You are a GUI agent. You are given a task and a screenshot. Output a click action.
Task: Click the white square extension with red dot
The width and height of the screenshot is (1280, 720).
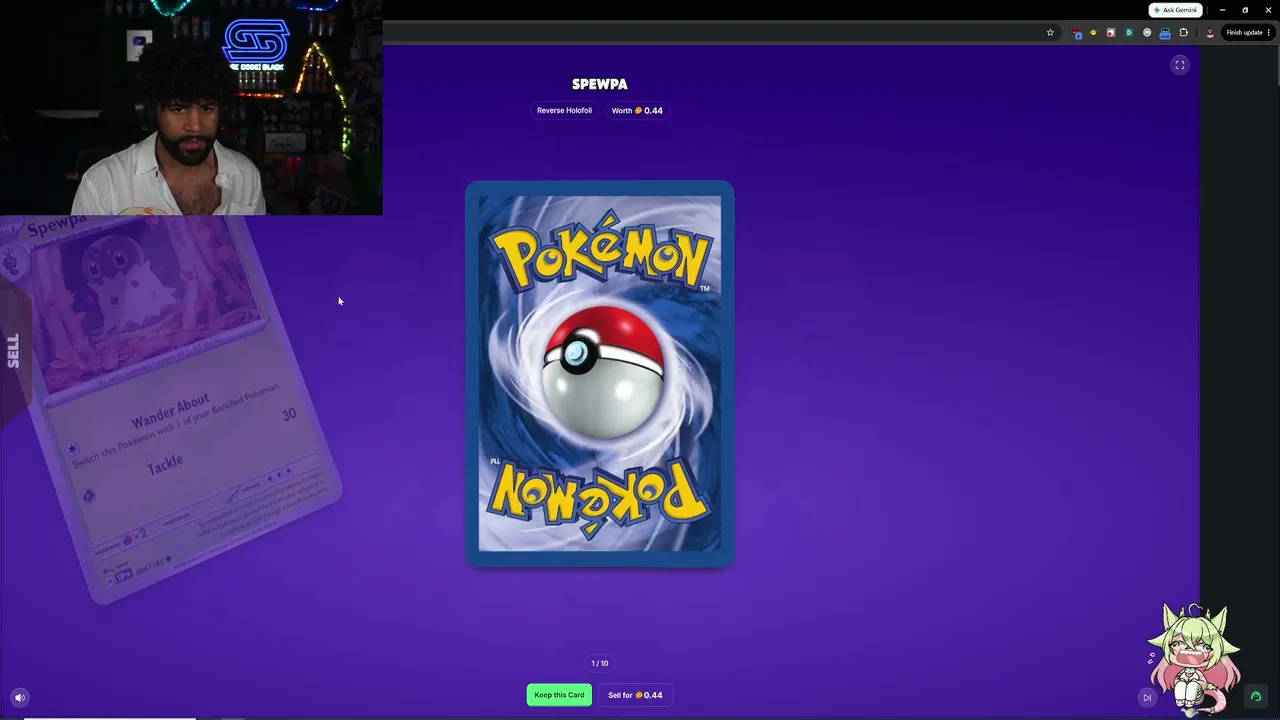point(1110,33)
